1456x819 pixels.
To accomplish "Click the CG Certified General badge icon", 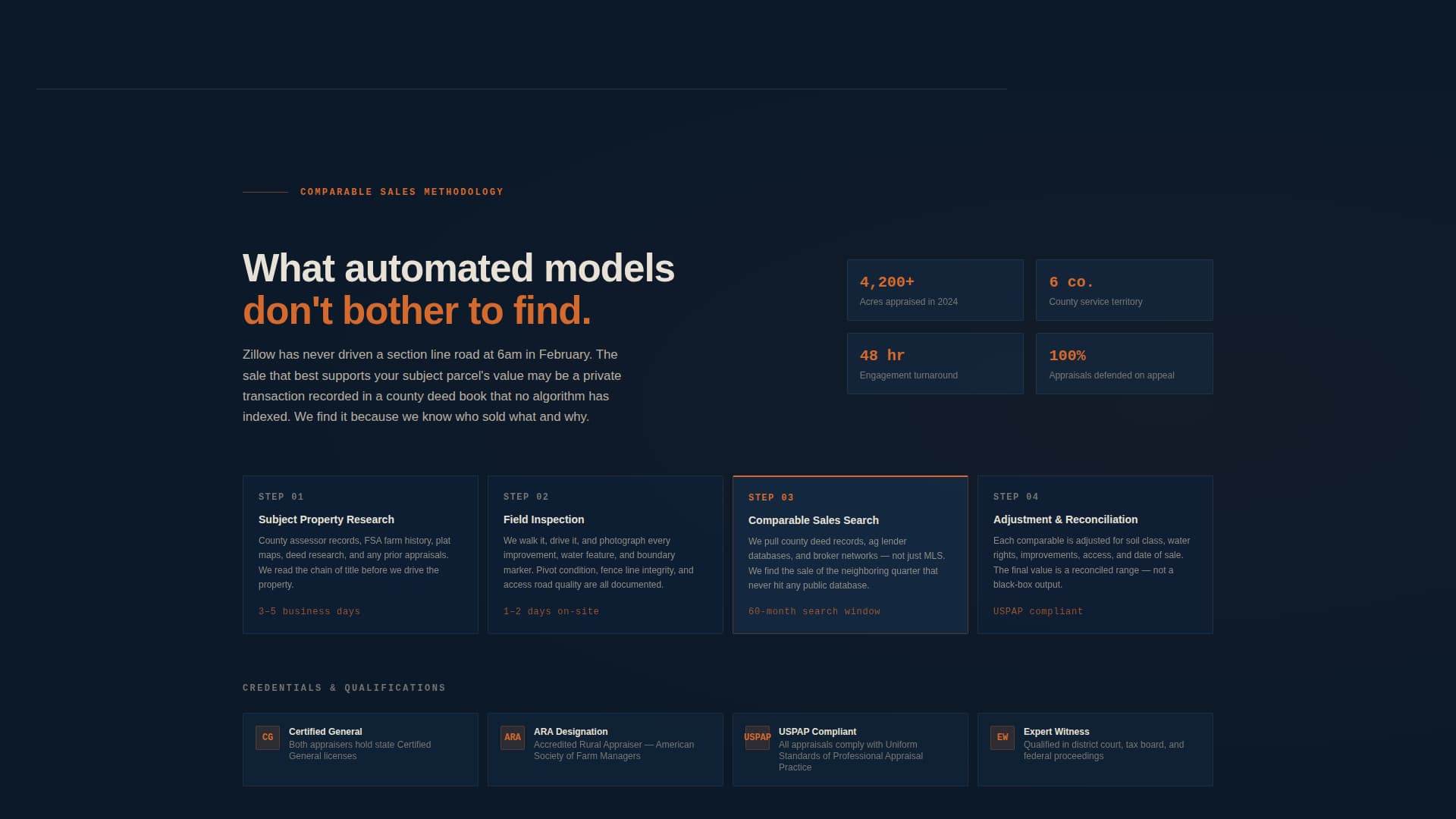I will 267,737.
